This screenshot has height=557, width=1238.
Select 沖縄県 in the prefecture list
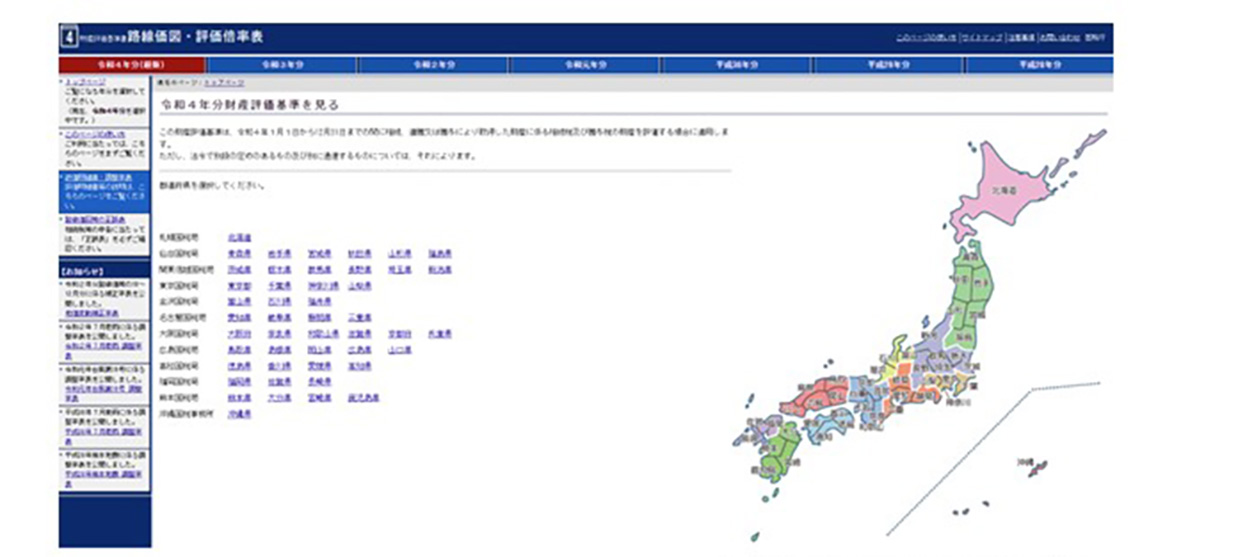pos(238,413)
